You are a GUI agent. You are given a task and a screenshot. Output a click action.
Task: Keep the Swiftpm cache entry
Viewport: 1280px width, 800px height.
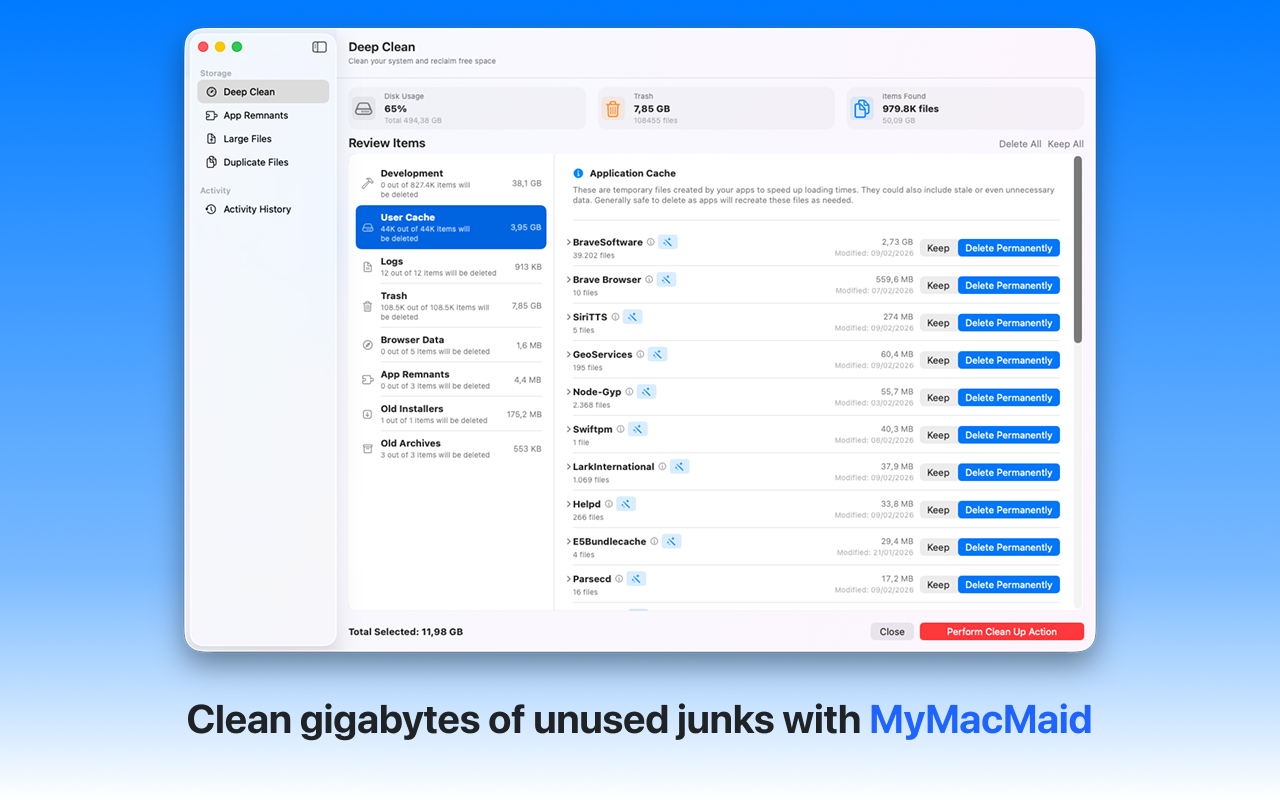coord(937,434)
